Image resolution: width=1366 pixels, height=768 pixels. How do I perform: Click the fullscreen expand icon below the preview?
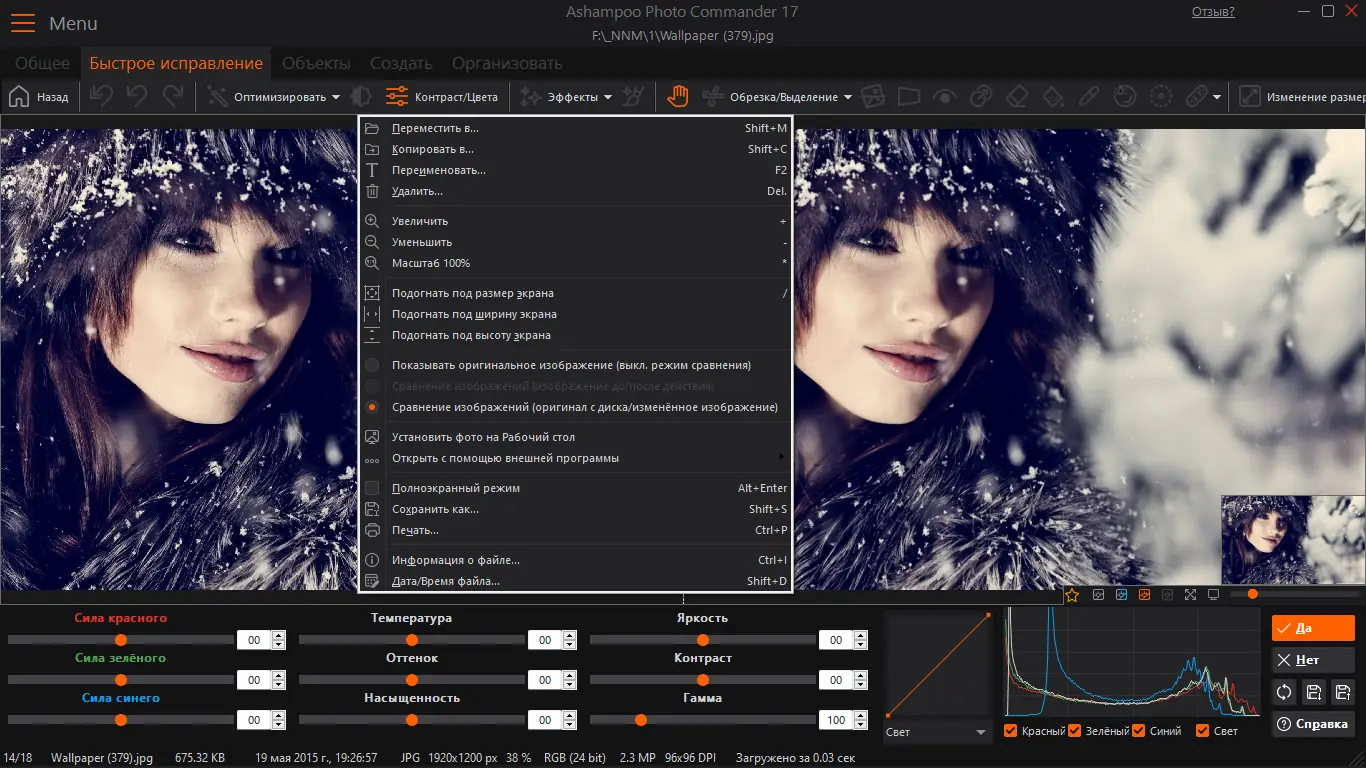coord(1190,593)
